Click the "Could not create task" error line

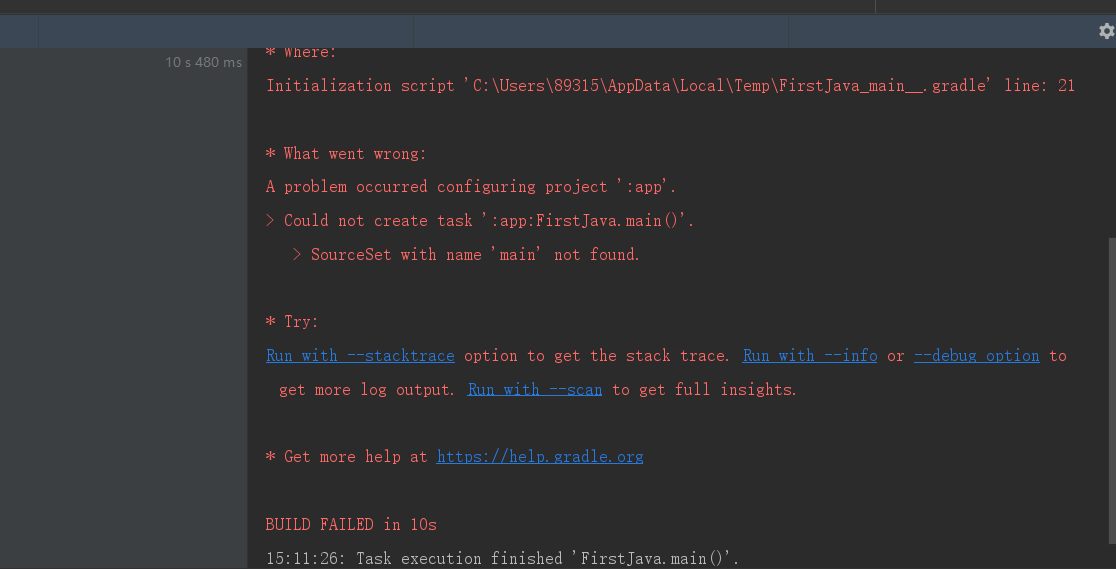(x=480, y=221)
